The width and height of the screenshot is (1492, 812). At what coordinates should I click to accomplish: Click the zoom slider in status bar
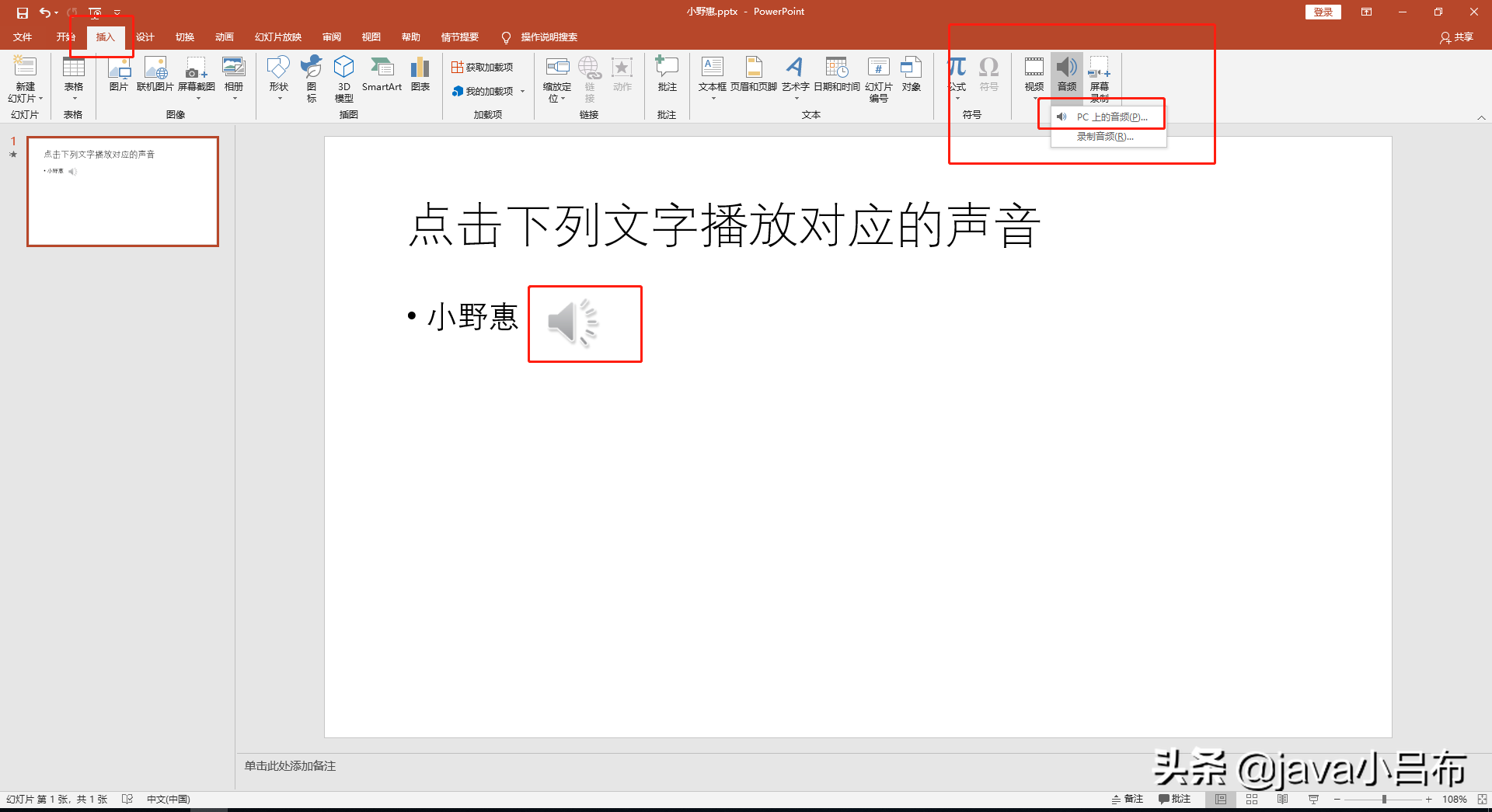click(1384, 799)
